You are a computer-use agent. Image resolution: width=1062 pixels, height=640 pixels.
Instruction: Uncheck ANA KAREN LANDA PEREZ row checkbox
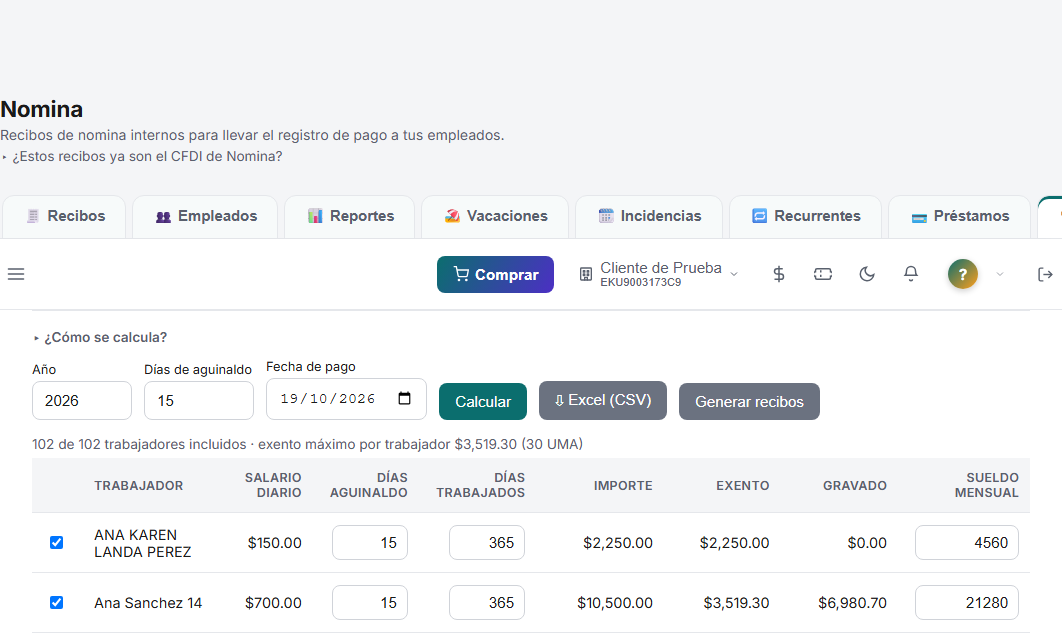pyautogui.click(x=56, y=542)
